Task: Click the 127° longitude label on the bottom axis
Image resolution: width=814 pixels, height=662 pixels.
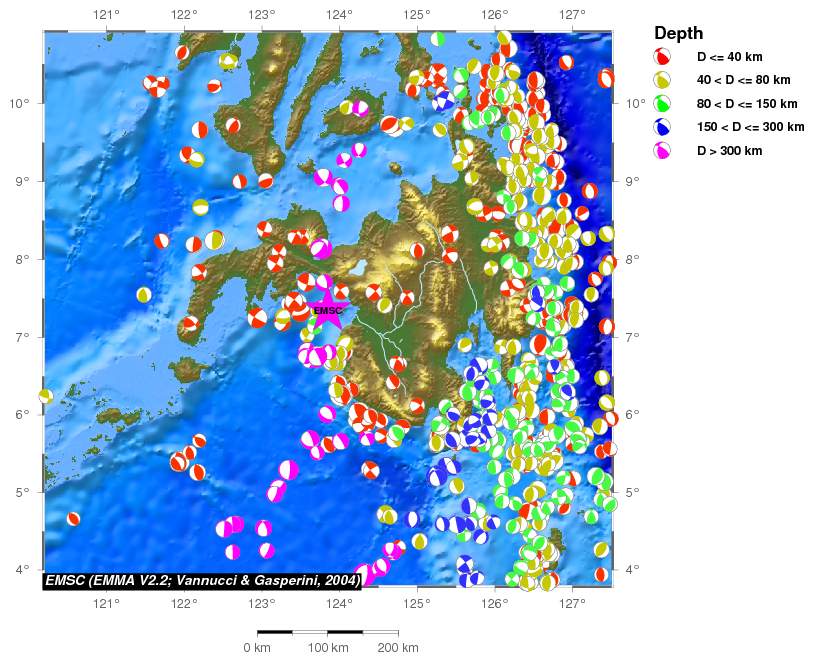Action: pyautogui.click(x=572, y=603)
